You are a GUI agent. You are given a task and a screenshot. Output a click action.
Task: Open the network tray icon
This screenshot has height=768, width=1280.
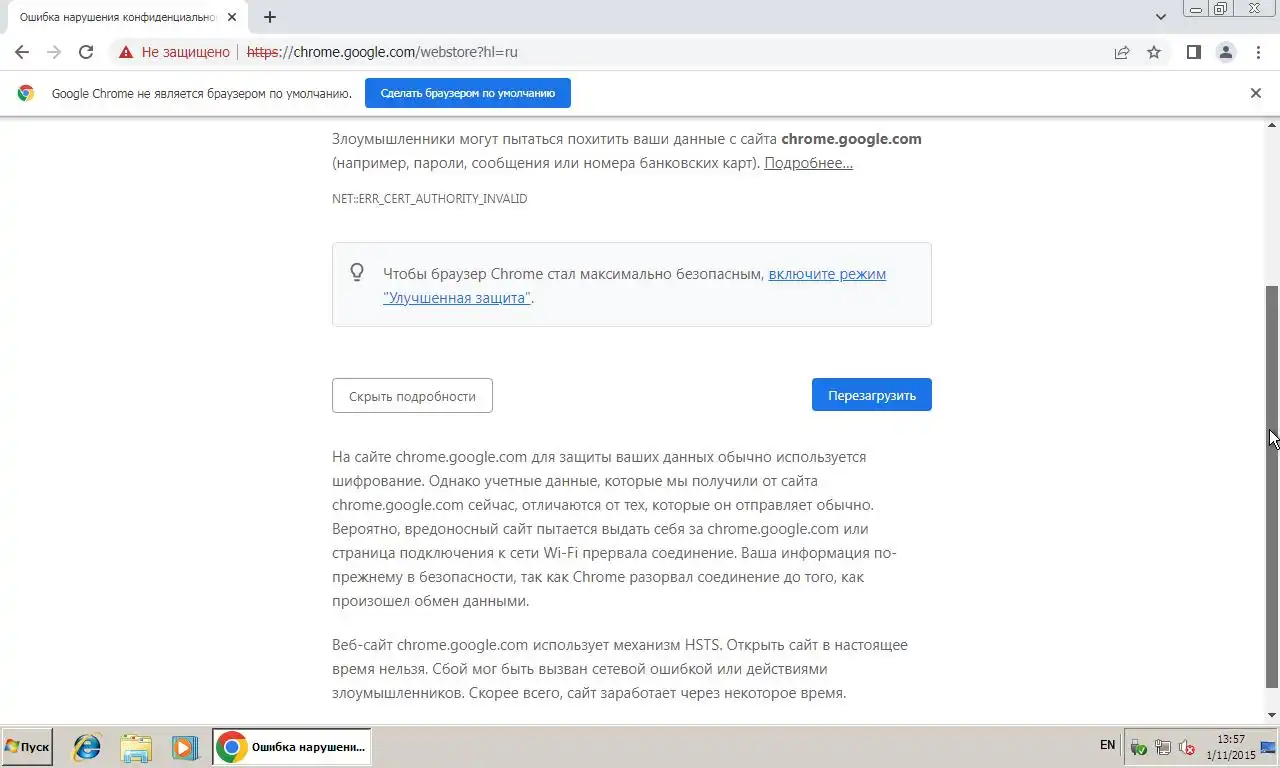click(x=1163, y=747)
